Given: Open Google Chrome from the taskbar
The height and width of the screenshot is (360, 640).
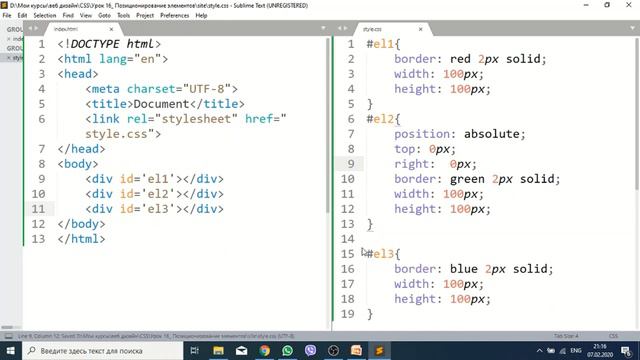Looking at the screenshot, I should coord(264,351).
